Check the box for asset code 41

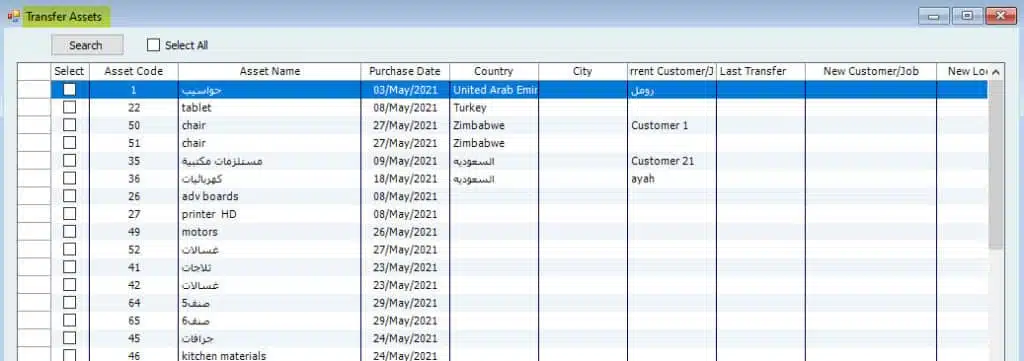point(69,267)
